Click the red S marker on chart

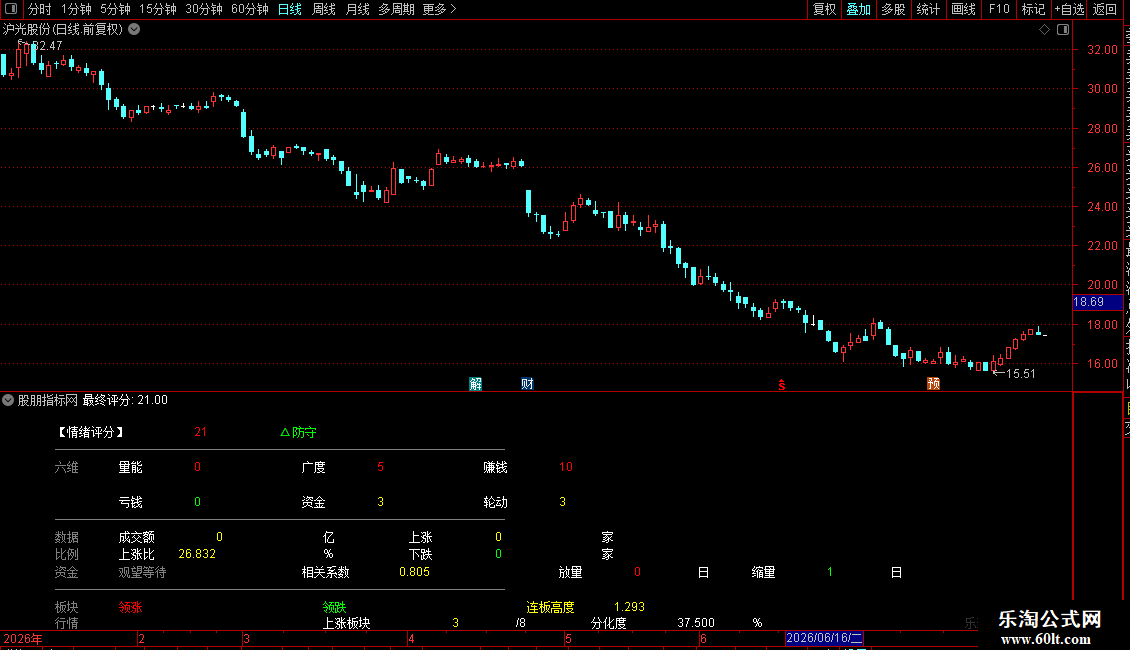(782, 386)
